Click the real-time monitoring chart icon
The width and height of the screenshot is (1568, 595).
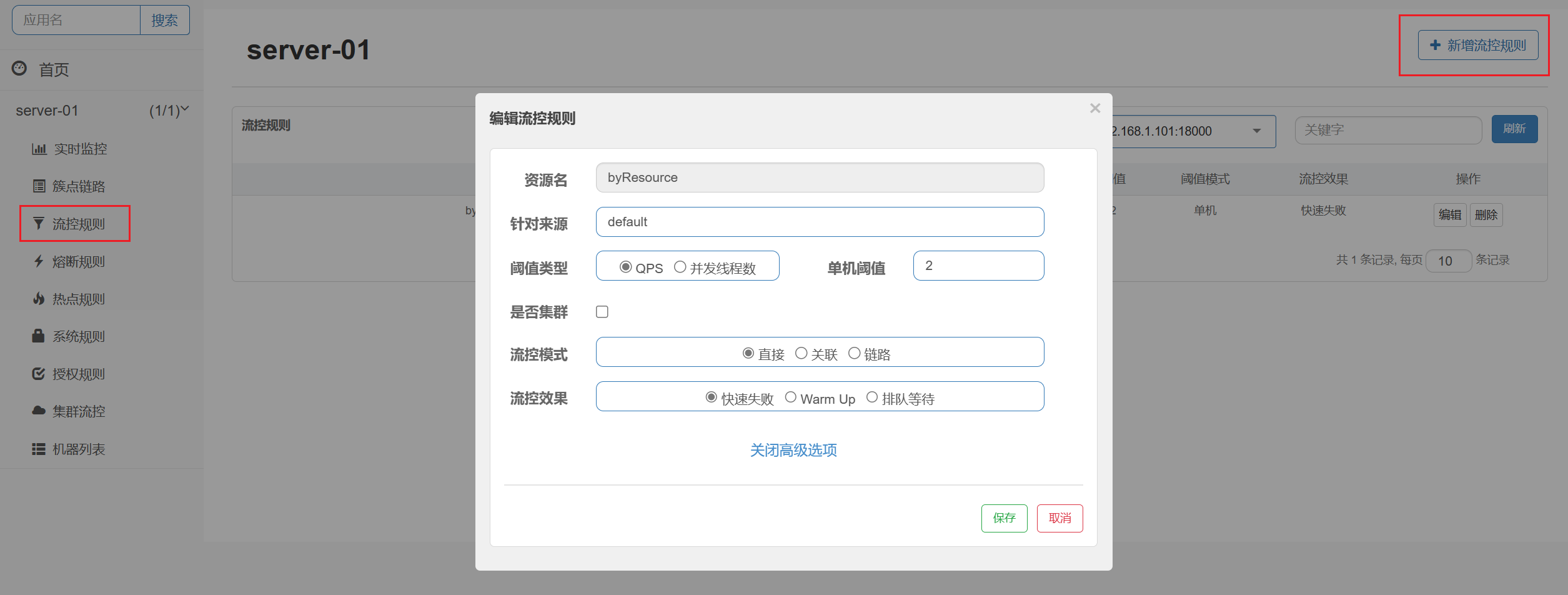[39, 149]
